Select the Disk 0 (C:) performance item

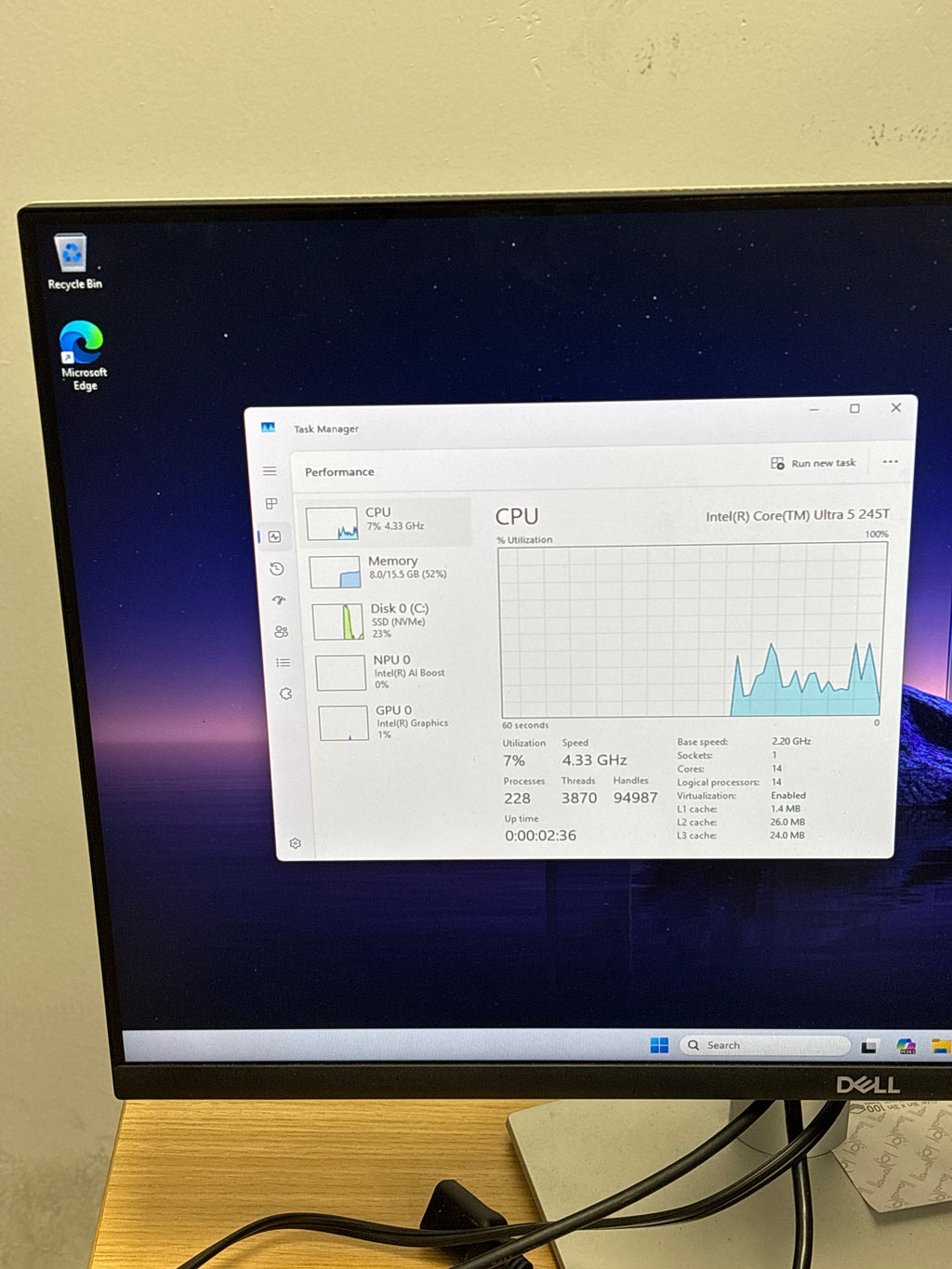point(391,621)
